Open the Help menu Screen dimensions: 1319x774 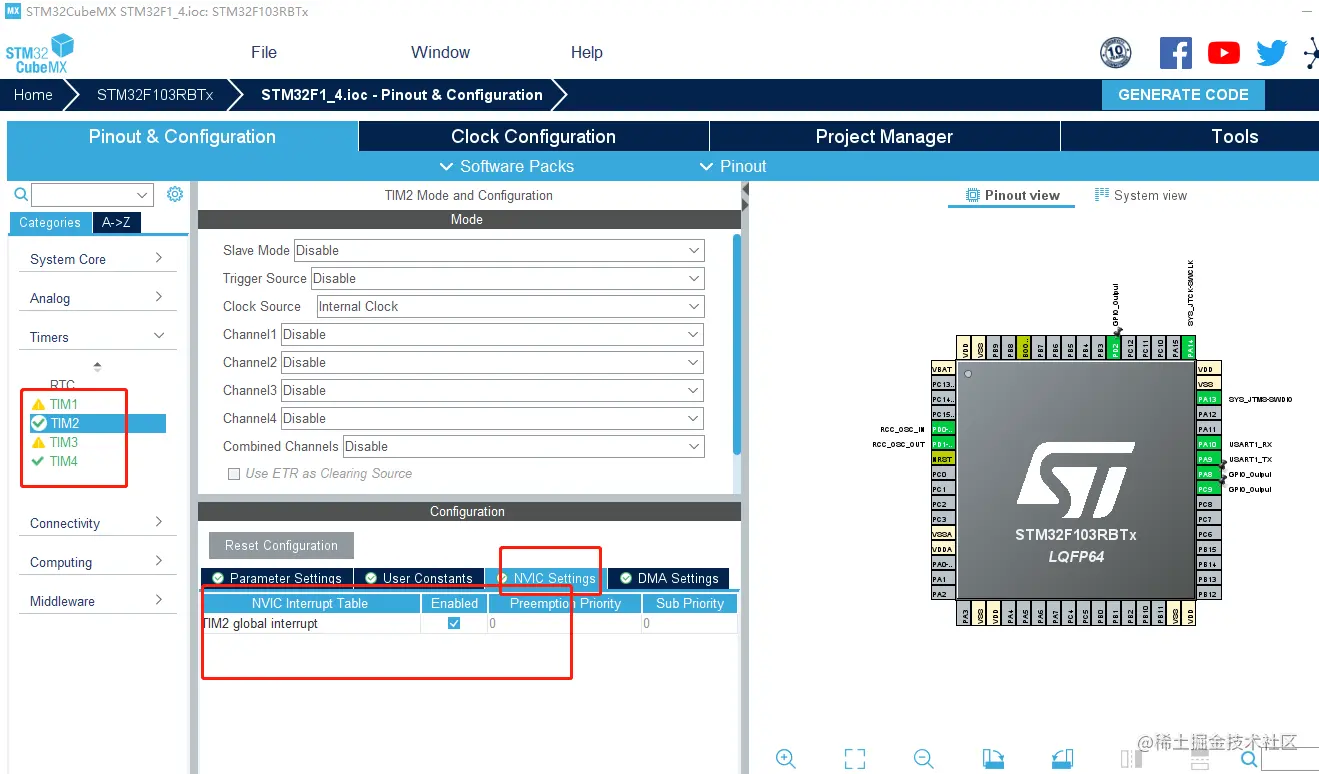coord(586,53)
